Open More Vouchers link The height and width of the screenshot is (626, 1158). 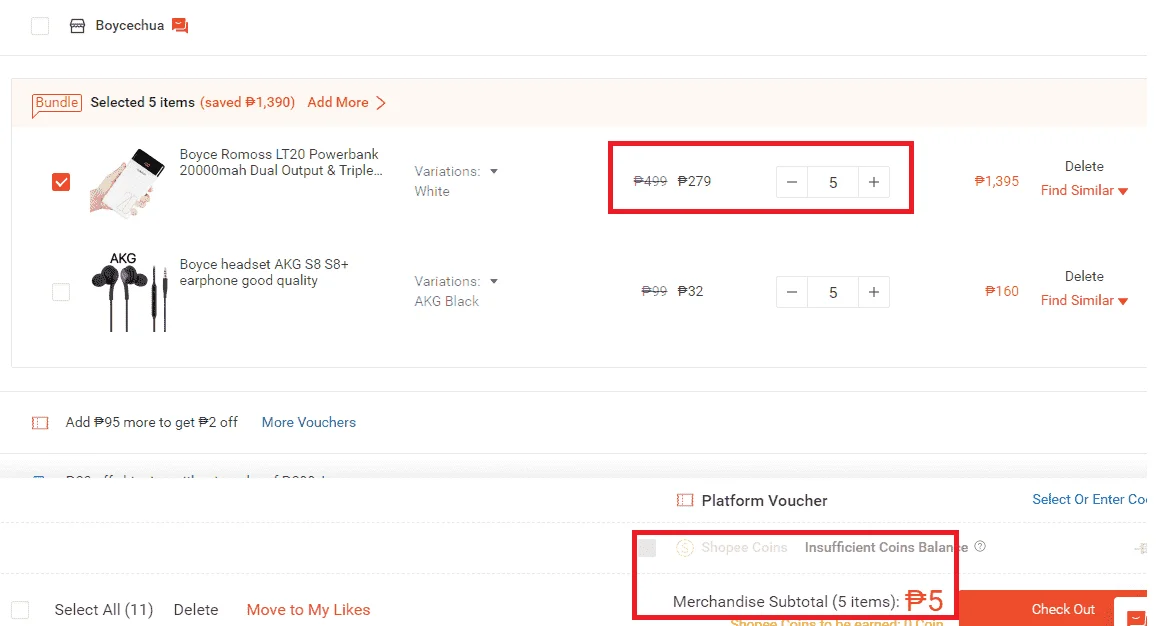click(x=309, y=422)
